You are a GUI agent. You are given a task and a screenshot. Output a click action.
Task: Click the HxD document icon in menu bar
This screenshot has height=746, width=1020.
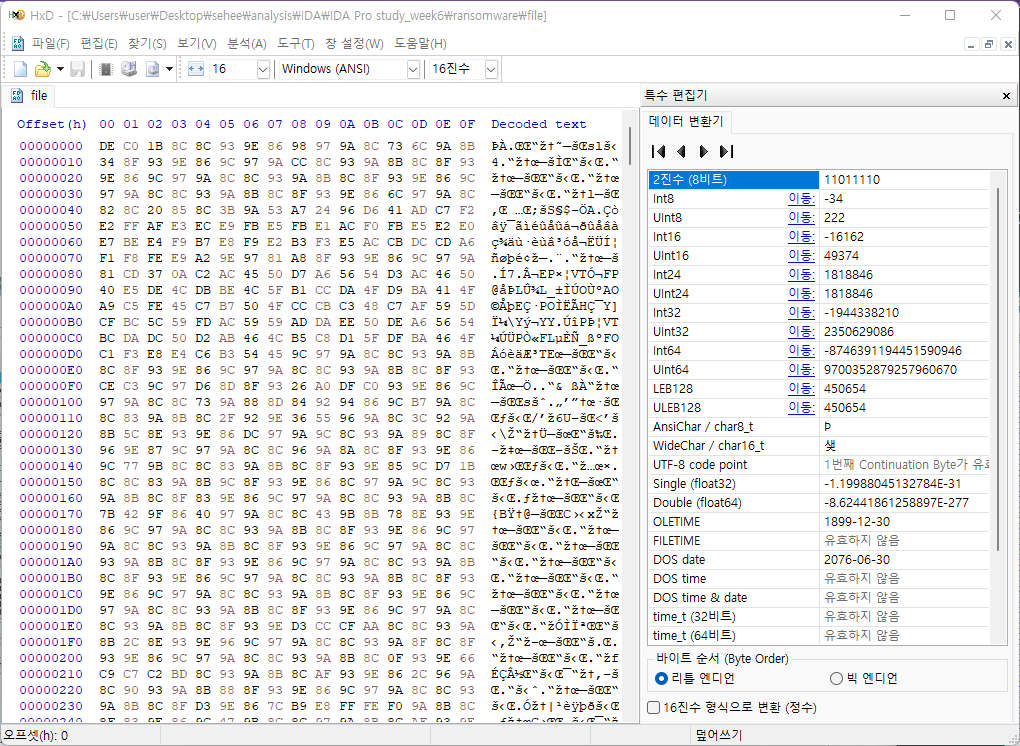[18, 44]
